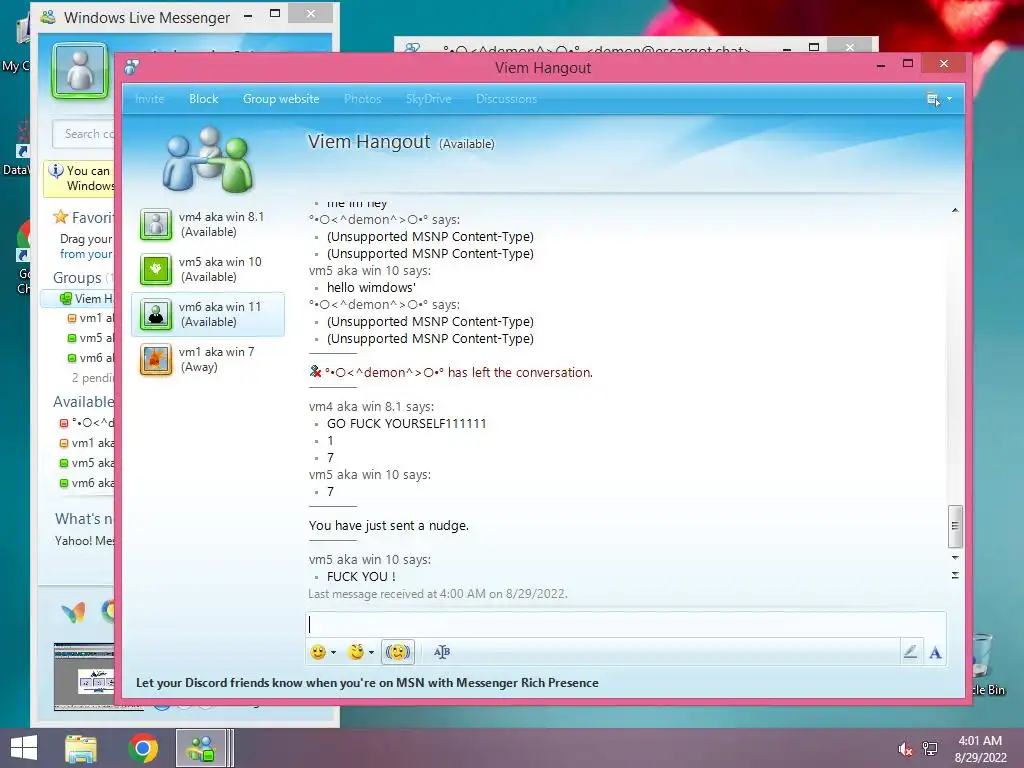The image size is (1024, 768).
Task: Click the taskbar clock showing 4:01 AM
Action: (980, 749)
